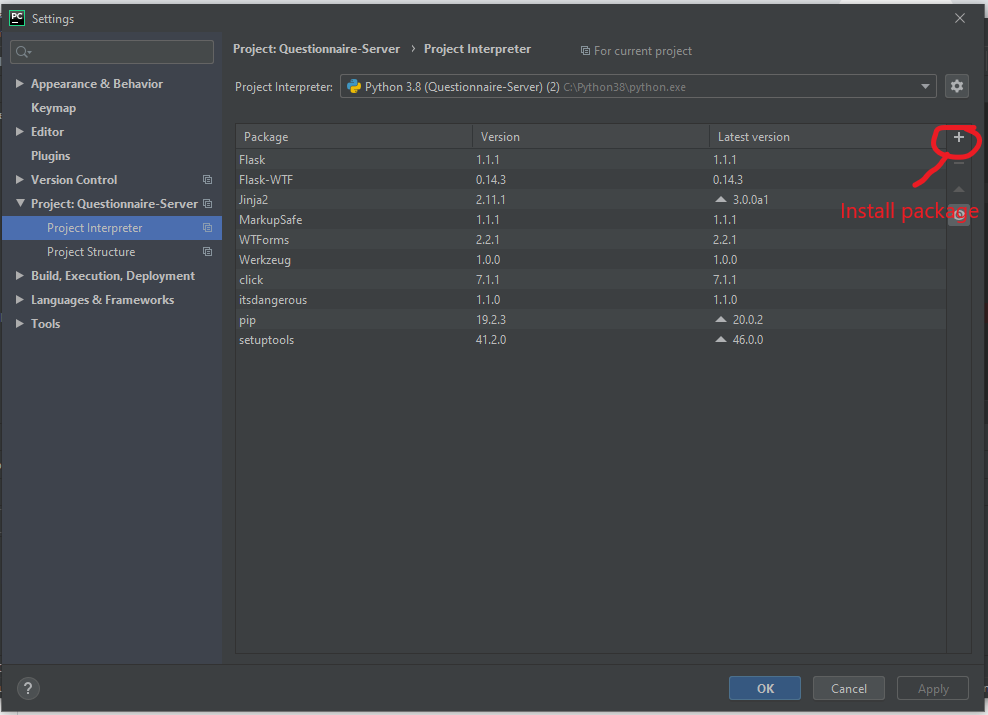Click the Python logo in interpreter field
988x715 pixels.
(353, 86)
